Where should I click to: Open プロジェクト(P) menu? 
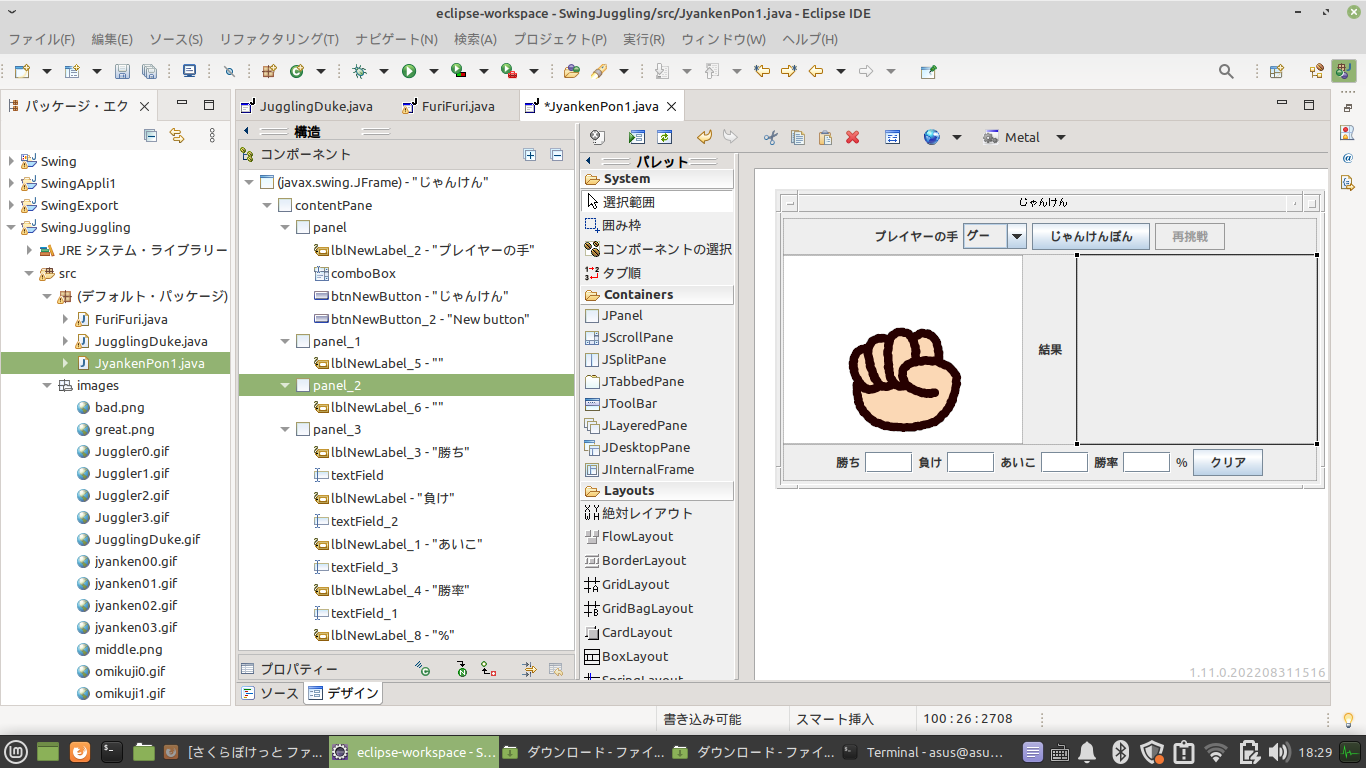(x=560, y=39)
